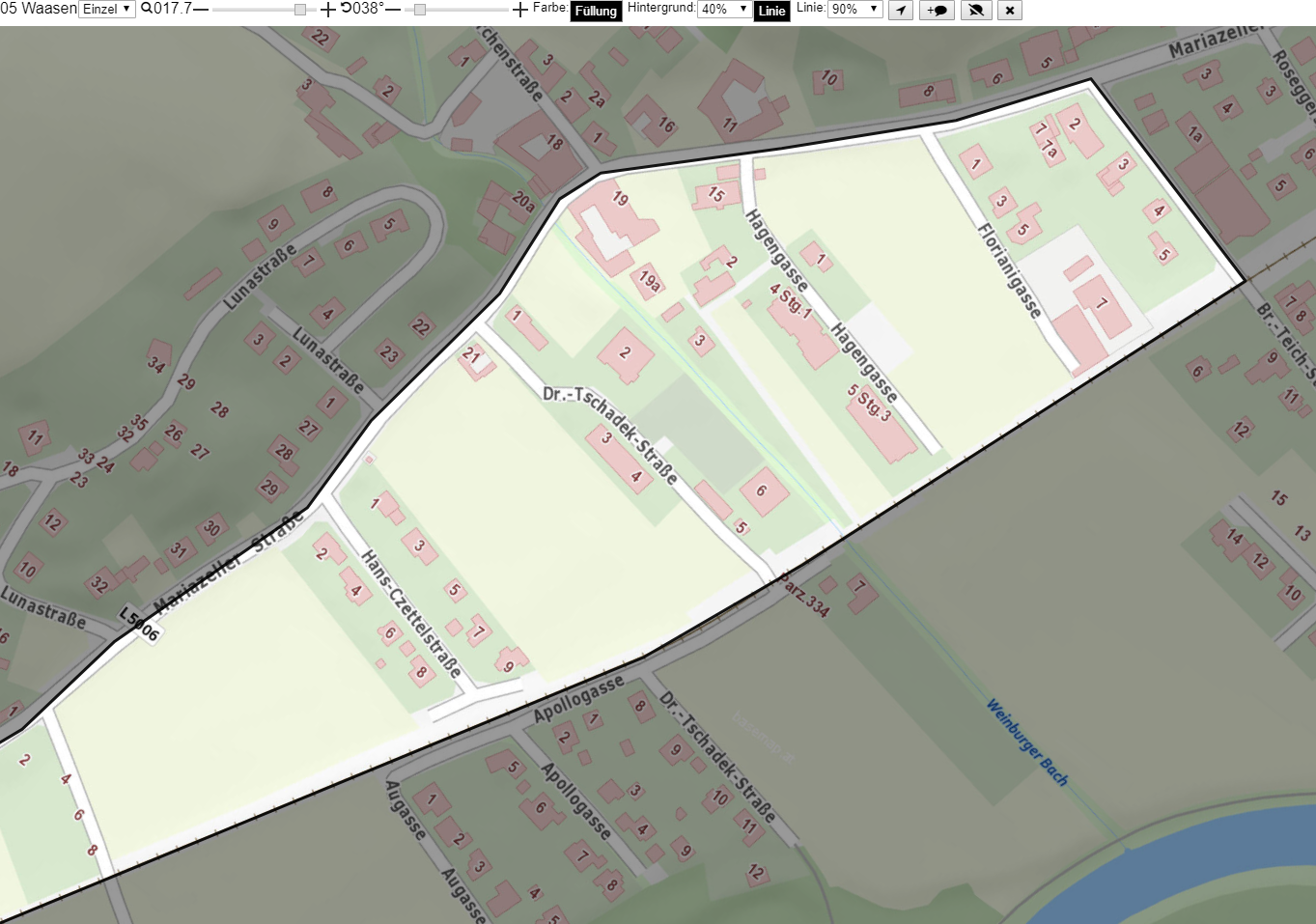Click the rotation minus icon

(393, 10)
